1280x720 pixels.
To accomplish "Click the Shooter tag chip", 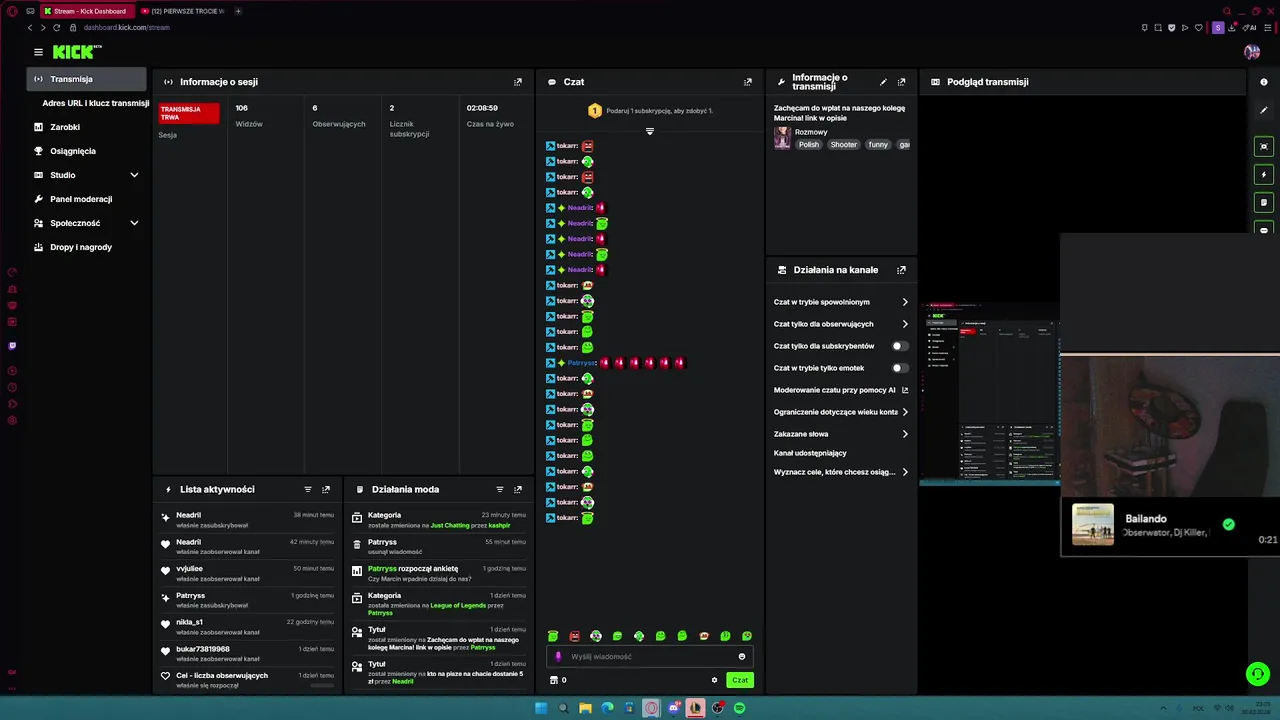I will (x=844, y=145).
